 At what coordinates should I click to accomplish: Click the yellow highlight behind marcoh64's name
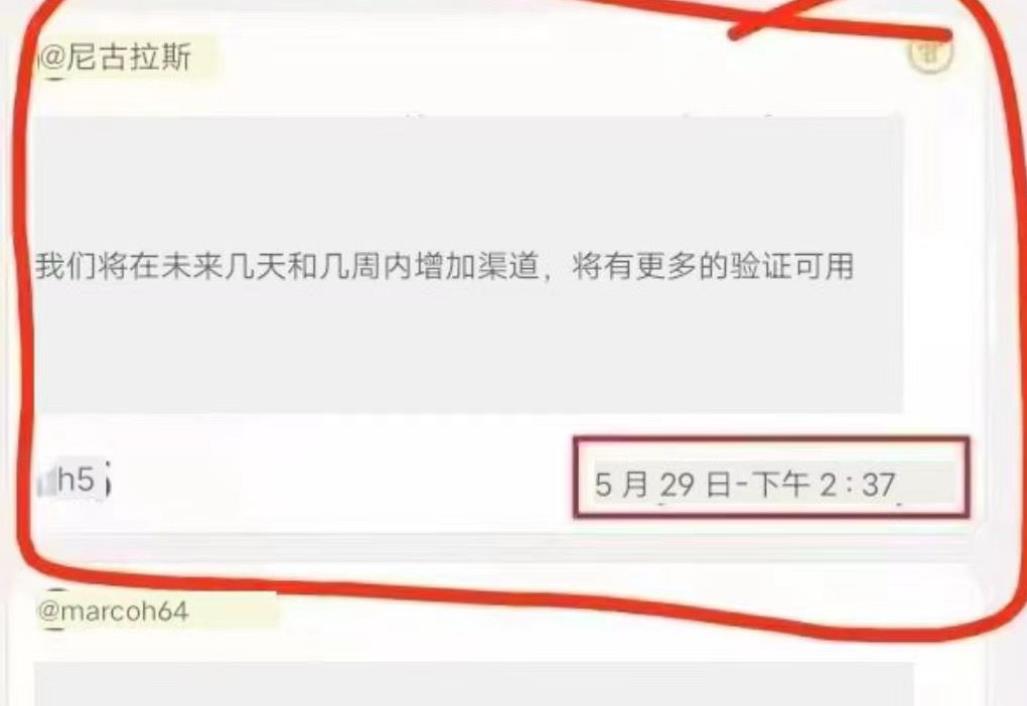pos(157,611)
